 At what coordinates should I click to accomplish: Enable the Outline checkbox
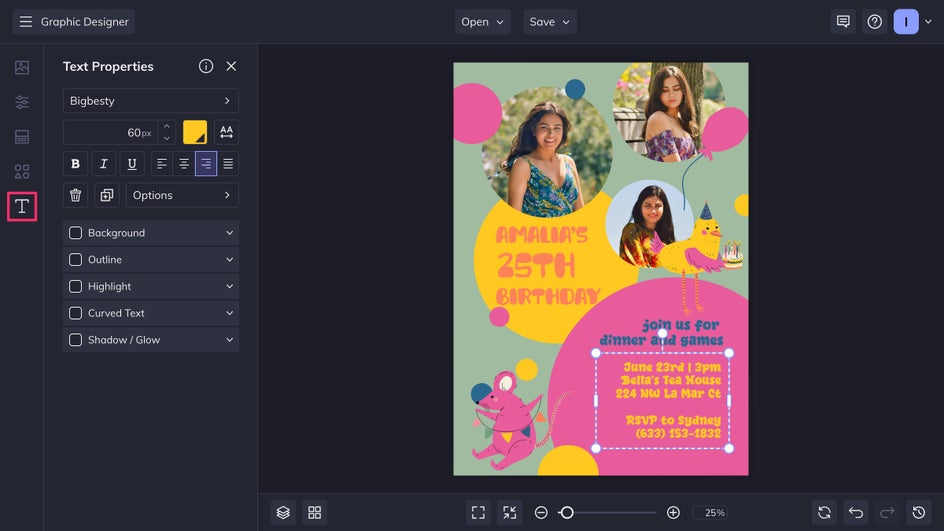click(x=75, y=259)
